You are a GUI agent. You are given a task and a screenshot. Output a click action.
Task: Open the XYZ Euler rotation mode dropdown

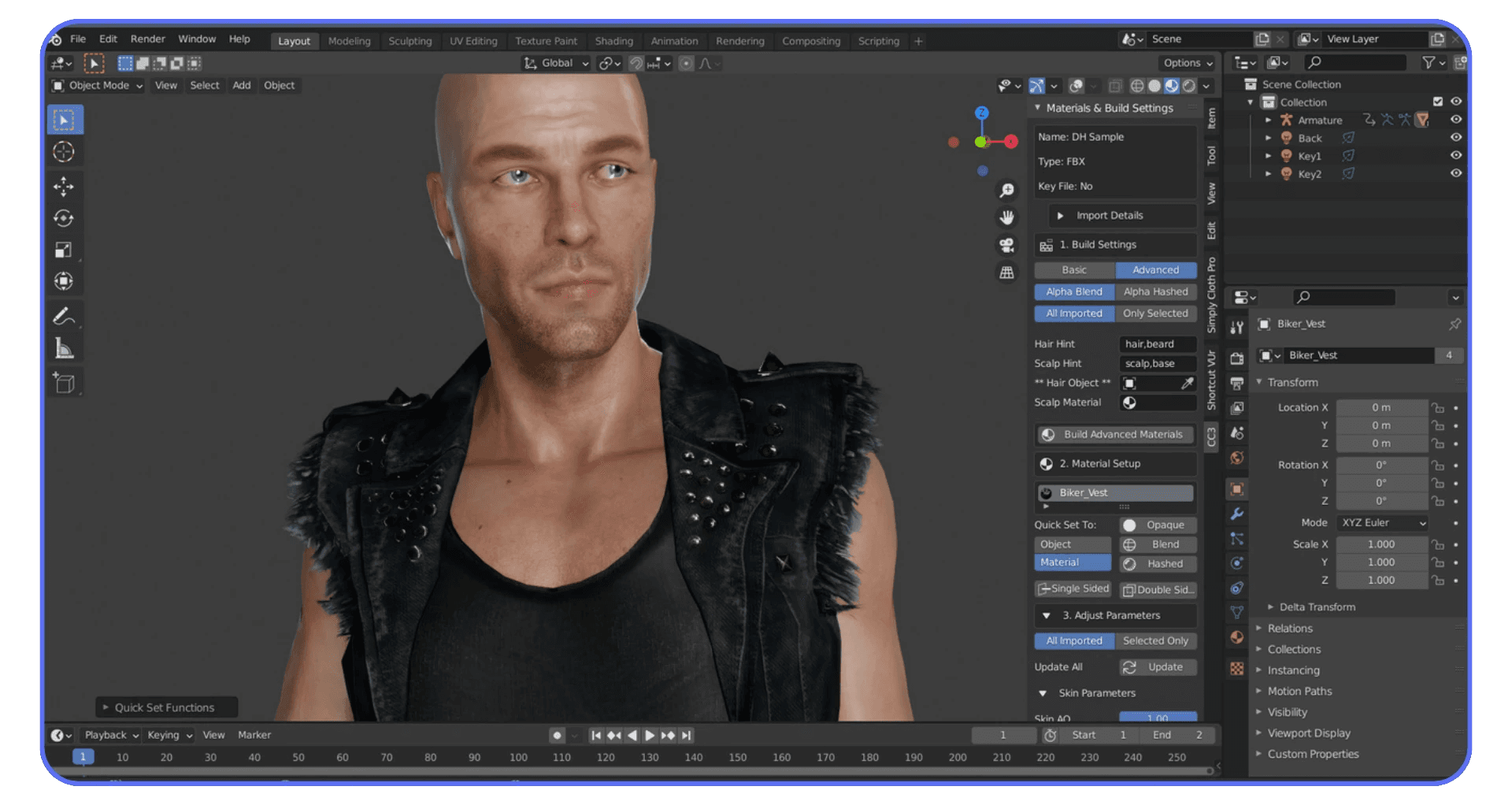point(1382,522)
